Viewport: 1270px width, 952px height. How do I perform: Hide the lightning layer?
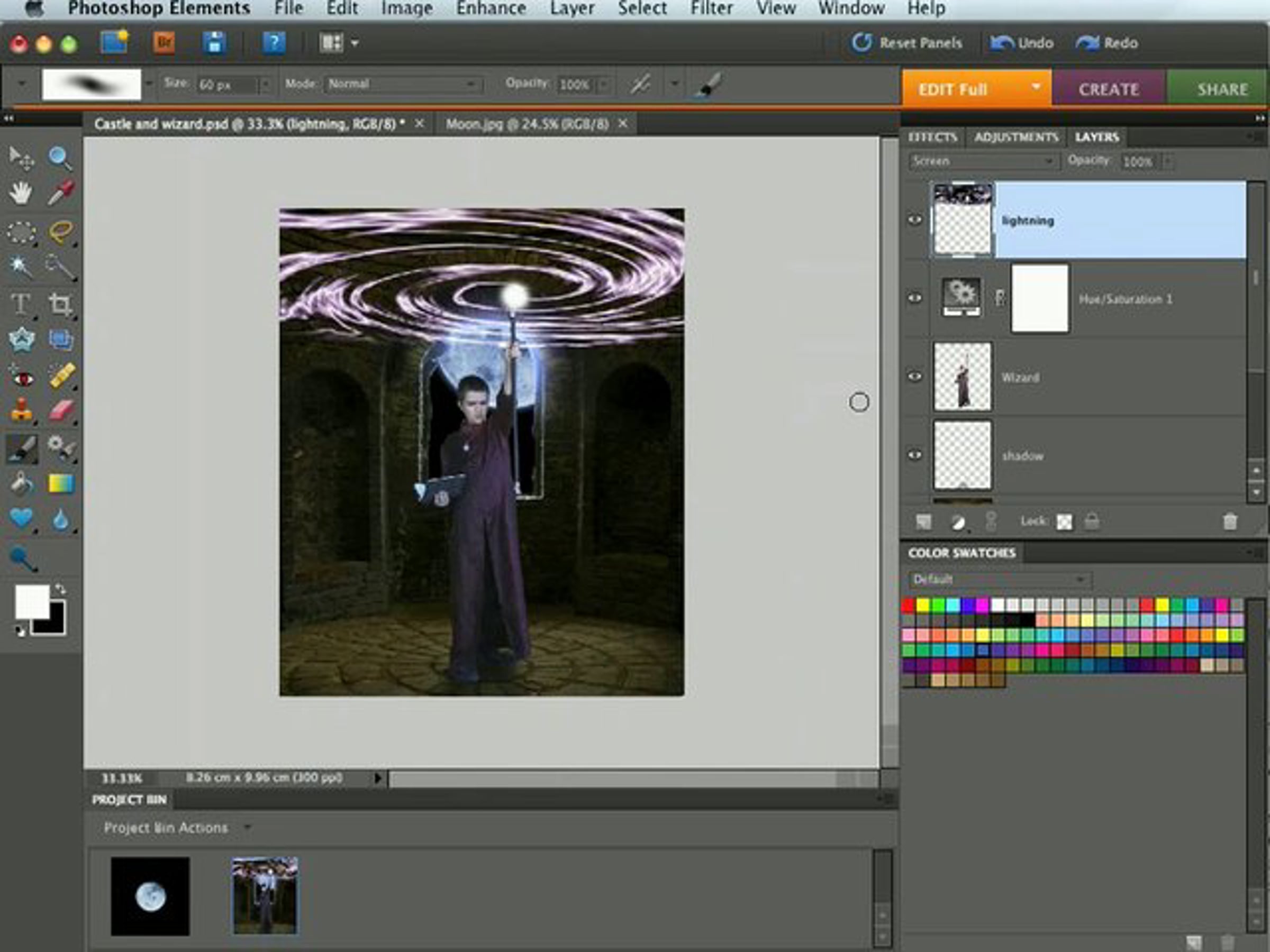914,221
